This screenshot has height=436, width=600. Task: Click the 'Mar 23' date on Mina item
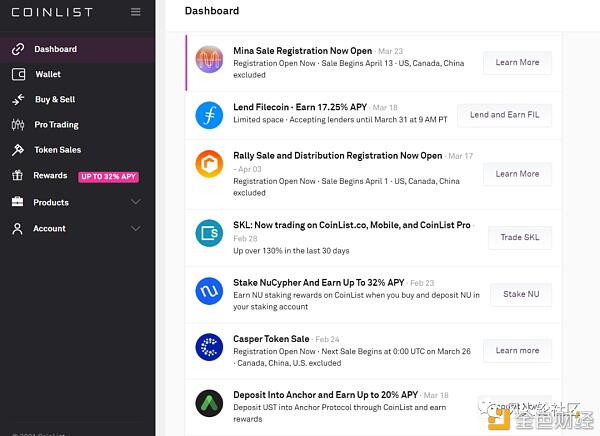(390, 51)
